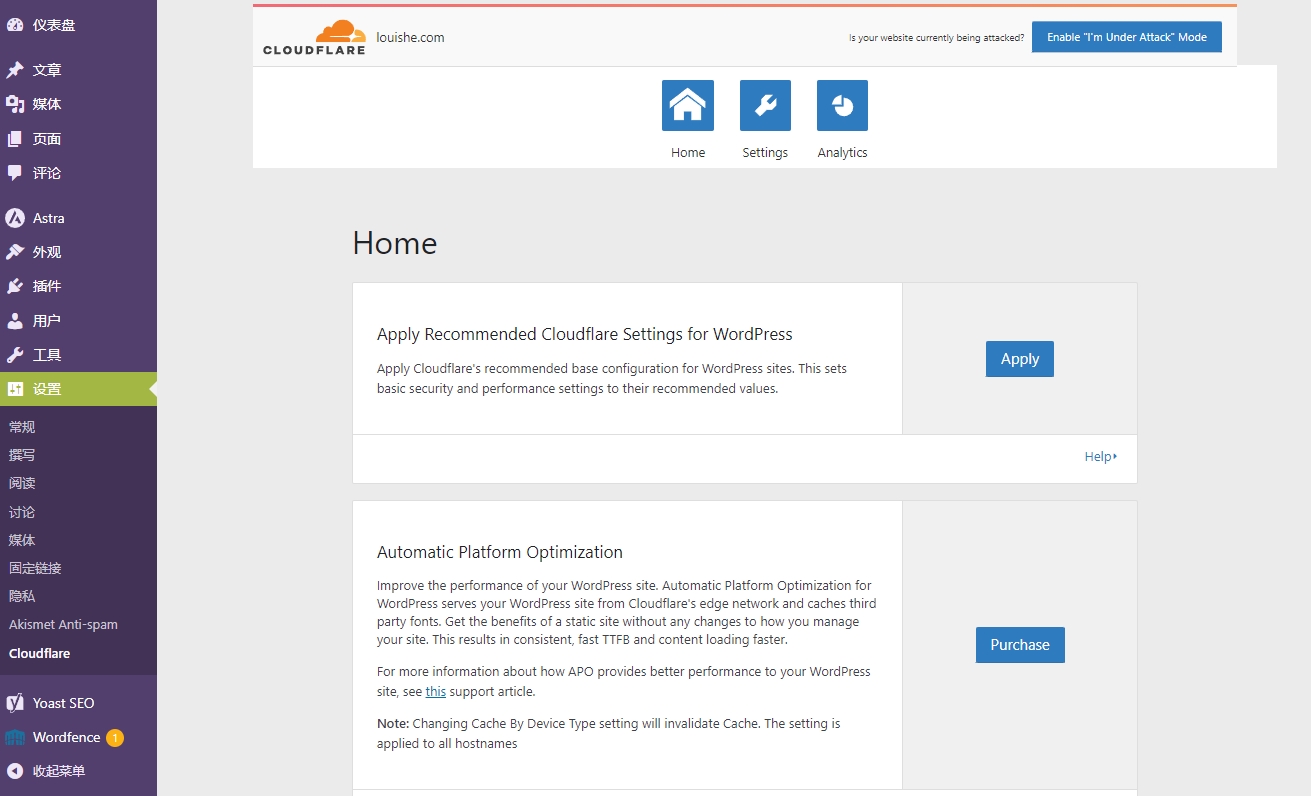Open the Cloudflare Analytics pie chart icon
Viewport: 1311px width, 796px height.
(842, 106)
